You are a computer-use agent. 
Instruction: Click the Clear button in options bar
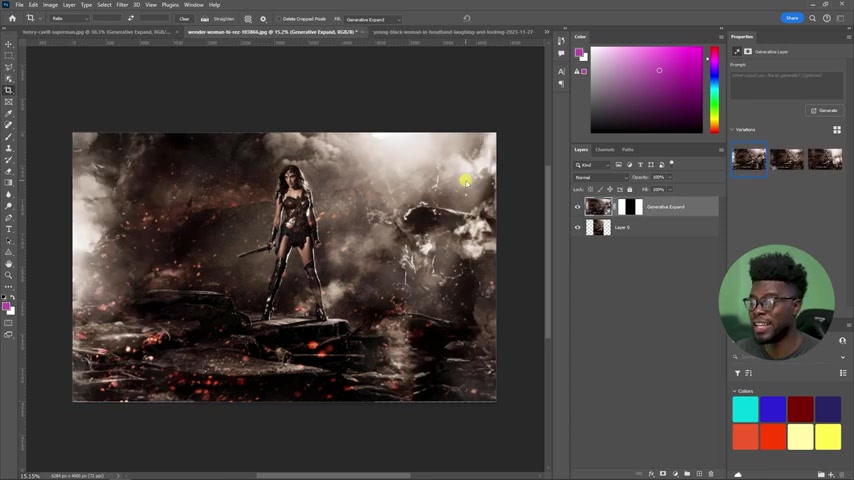click(x=184, y=19)
